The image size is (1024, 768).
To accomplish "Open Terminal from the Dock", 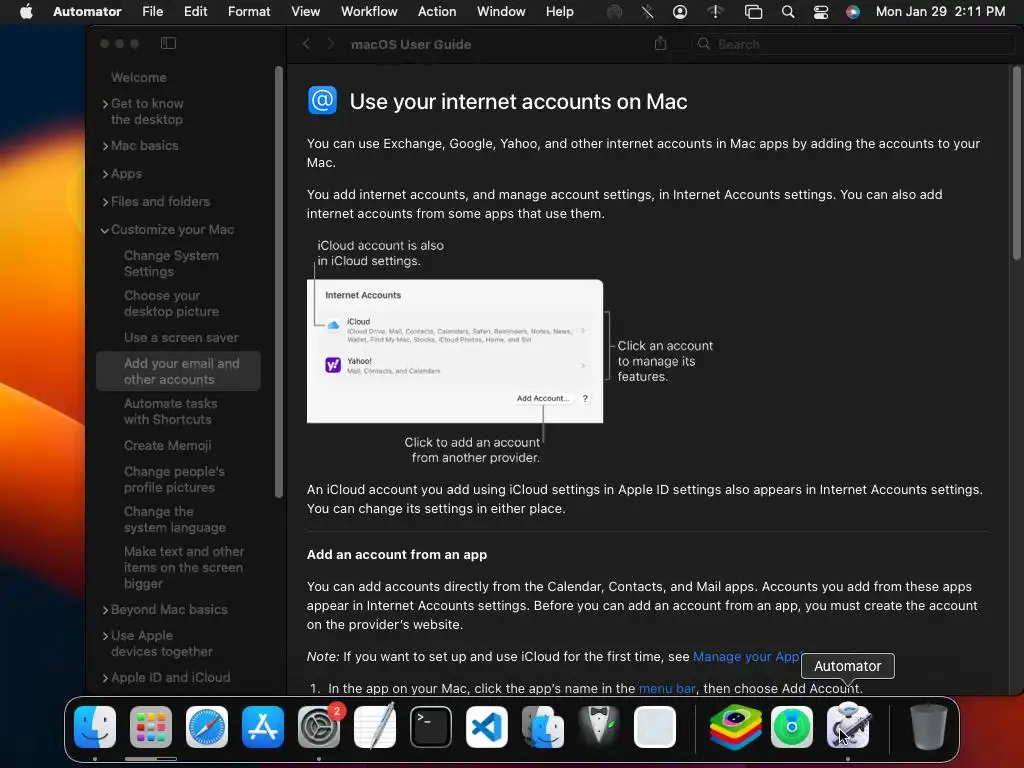I will (431, 726).
